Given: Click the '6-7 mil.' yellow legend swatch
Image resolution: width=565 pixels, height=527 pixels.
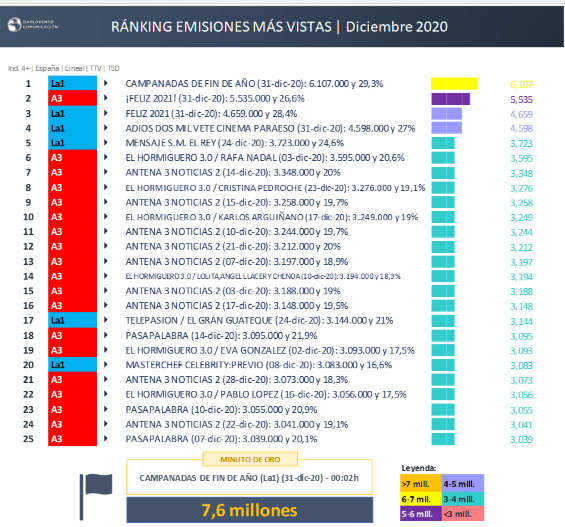Looking at the screenshot, I should [421, 499].
